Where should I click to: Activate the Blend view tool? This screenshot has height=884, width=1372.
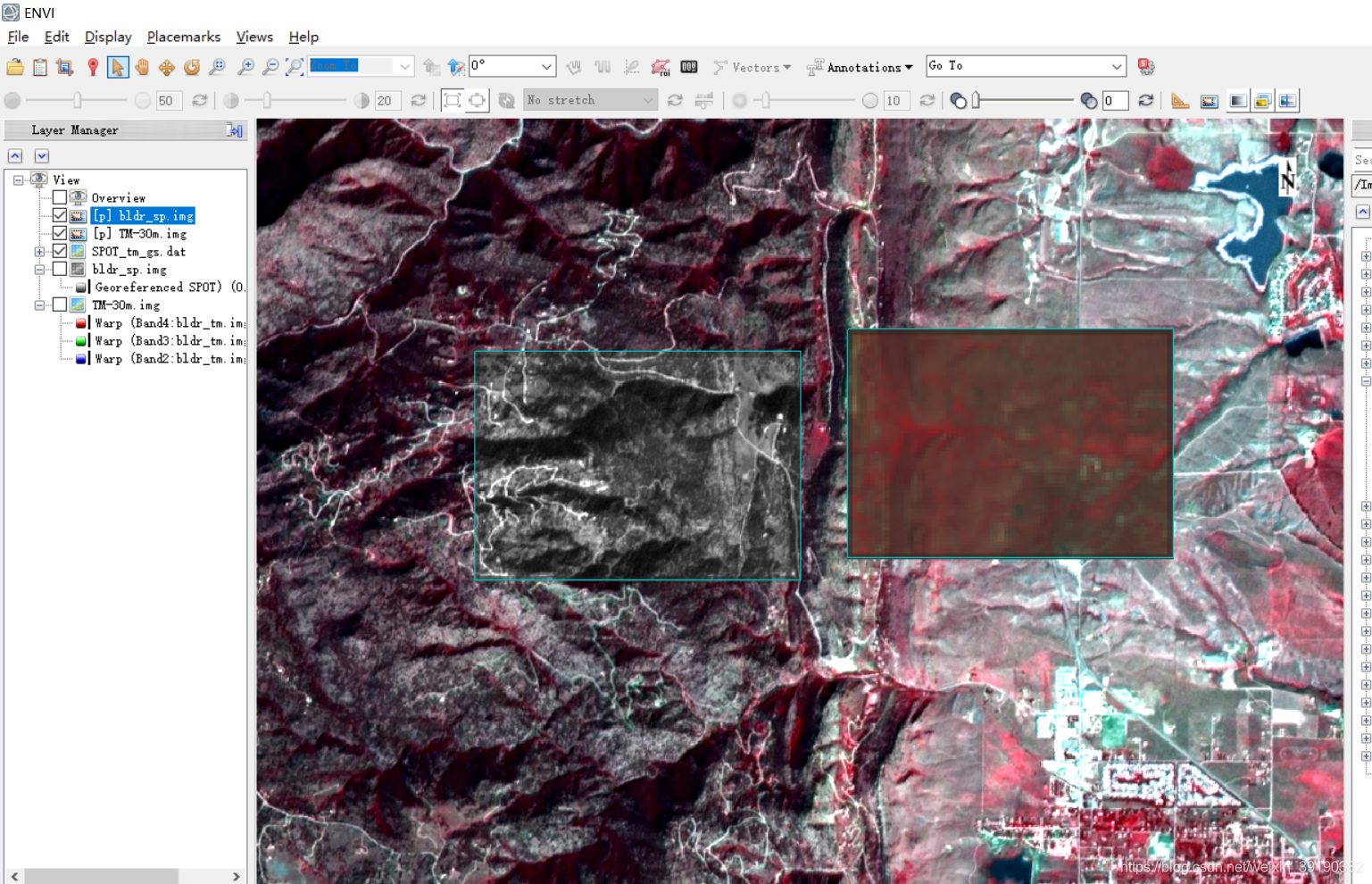click(1238, 101)
